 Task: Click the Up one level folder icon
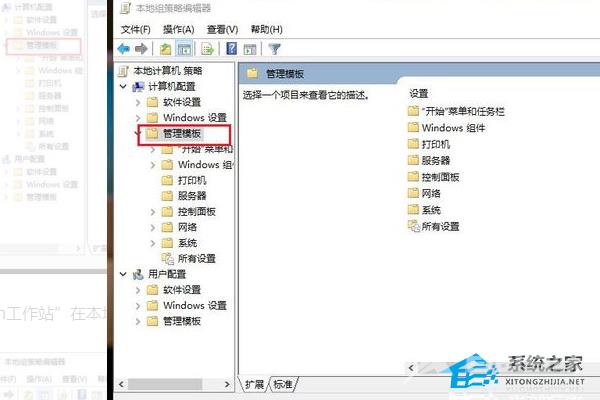coord(165,49)
